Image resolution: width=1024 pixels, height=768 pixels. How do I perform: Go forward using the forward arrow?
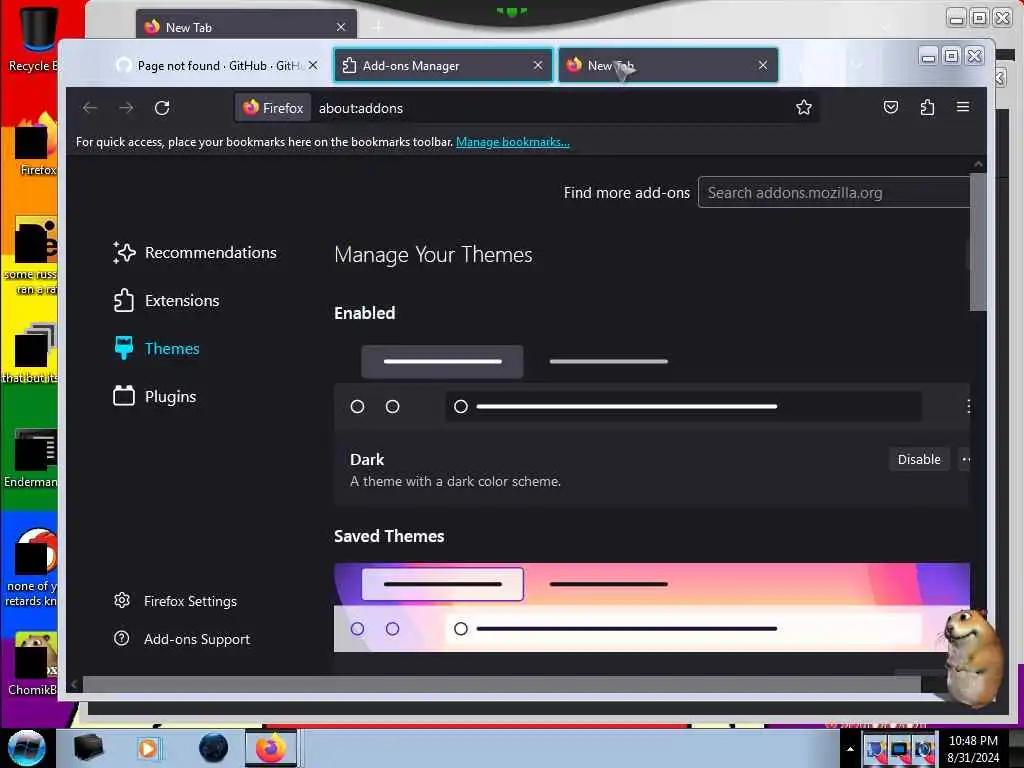coord(126,108)
